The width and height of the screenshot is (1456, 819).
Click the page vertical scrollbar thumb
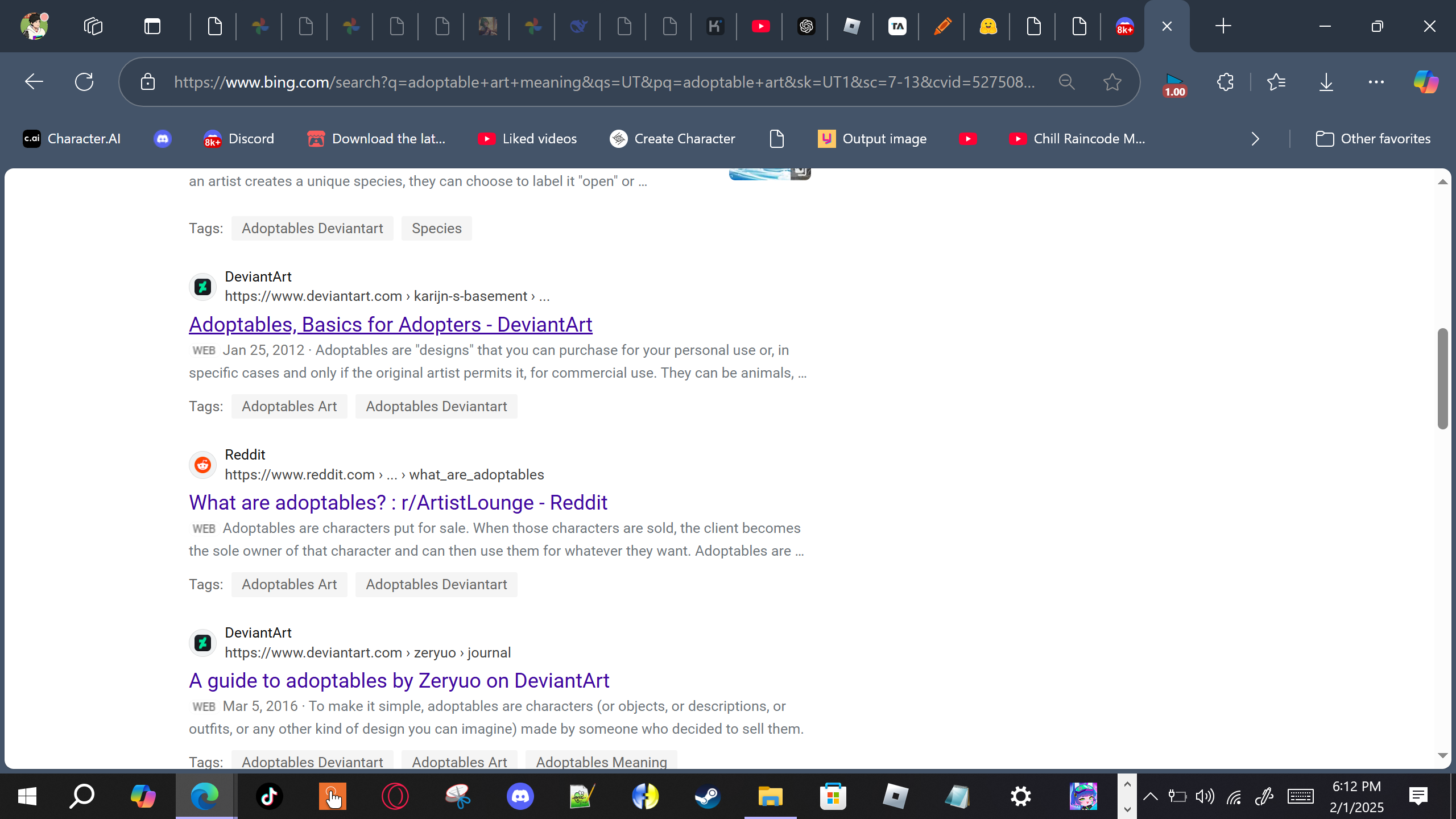tap(1442, 378)
